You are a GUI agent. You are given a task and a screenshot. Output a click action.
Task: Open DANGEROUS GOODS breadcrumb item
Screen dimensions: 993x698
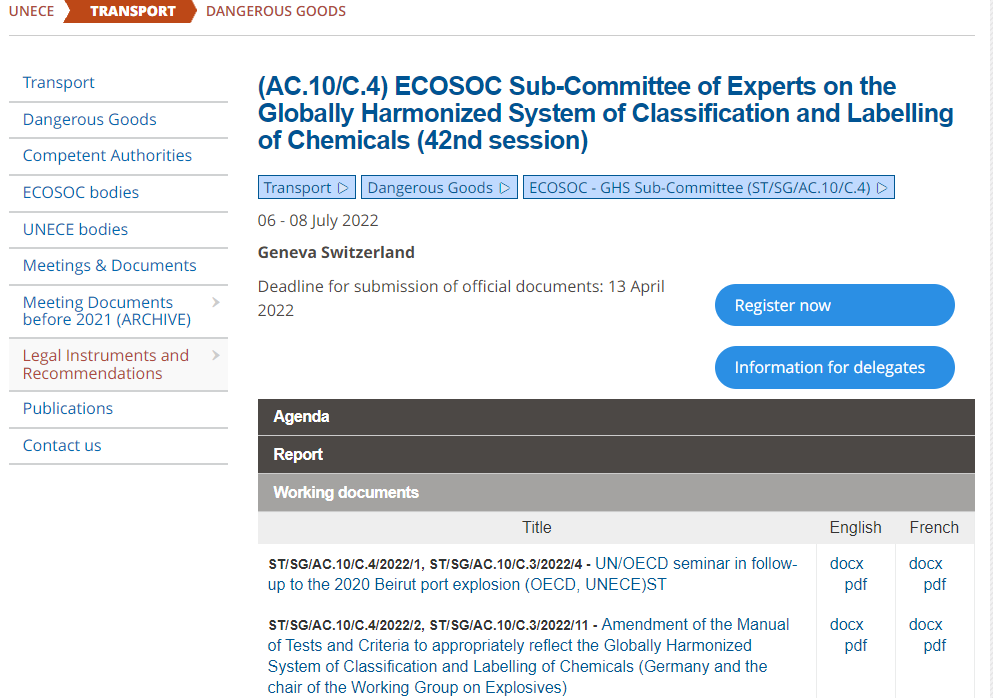click(x=275, y=11)
